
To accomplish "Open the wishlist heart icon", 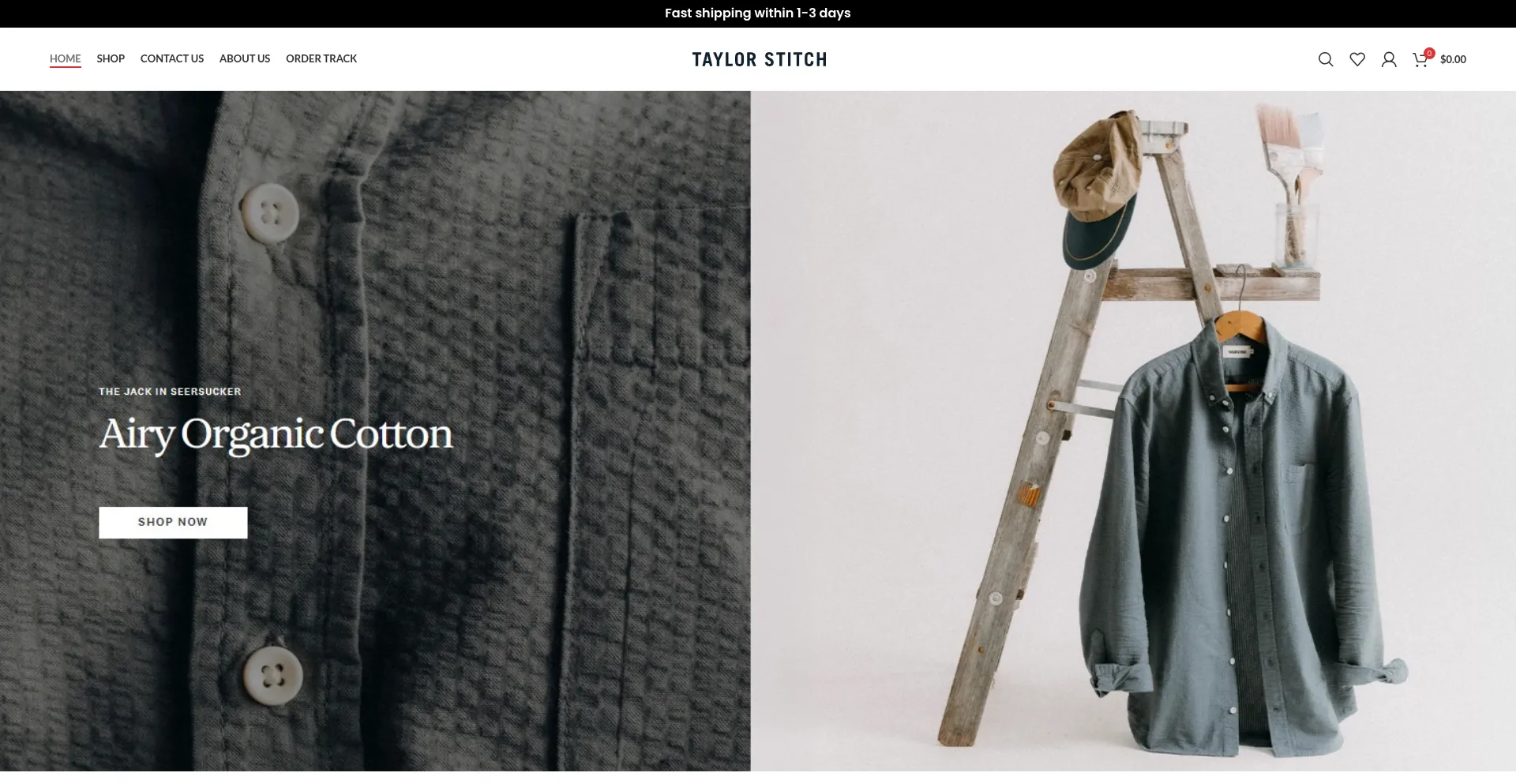I will tap(1357, 59).
